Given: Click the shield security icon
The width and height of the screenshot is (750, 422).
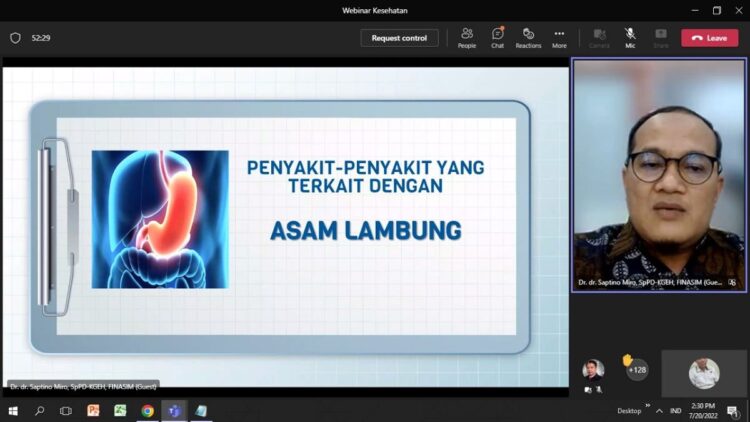Looking at the screenshot, I should pyautogui.click(x=15, y=38).
